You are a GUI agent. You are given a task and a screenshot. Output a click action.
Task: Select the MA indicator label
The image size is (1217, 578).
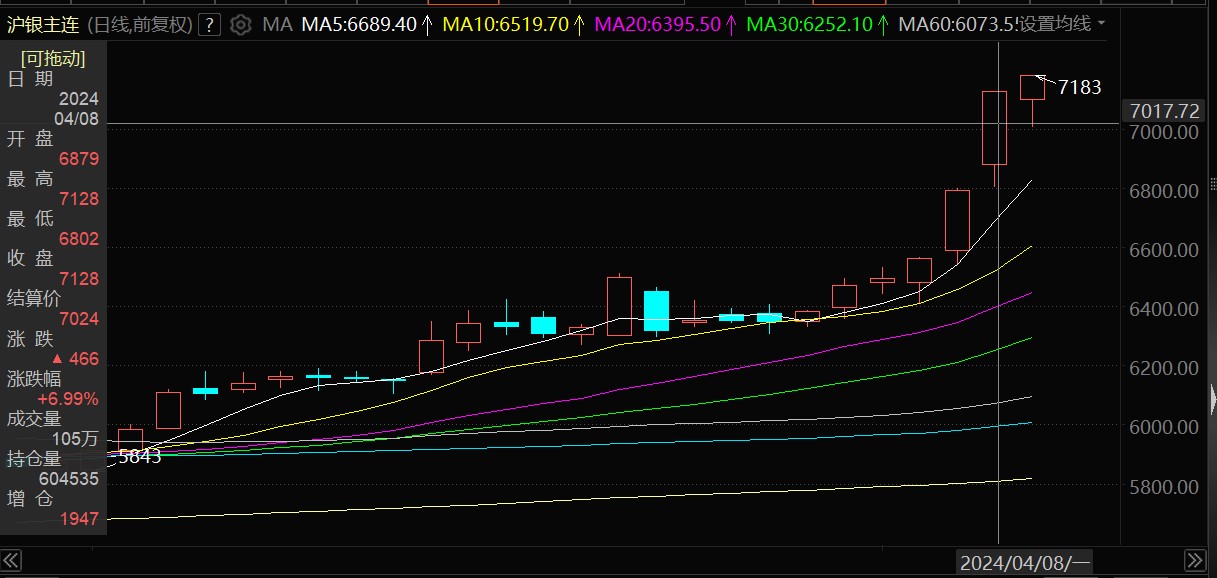(277, 24)
